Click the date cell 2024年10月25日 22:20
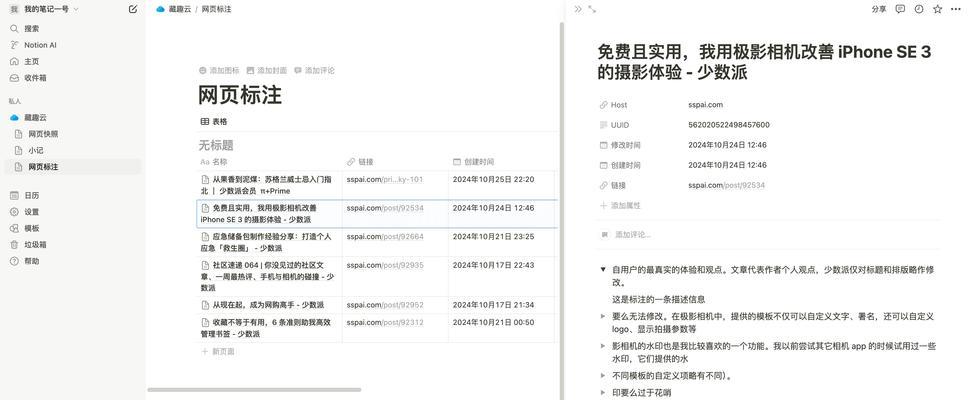 point(493,180)
